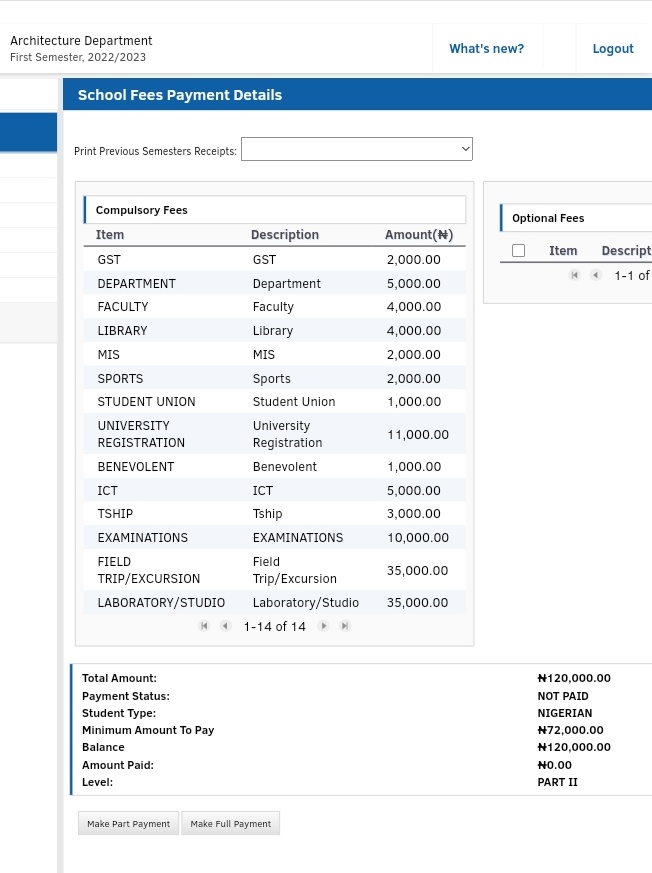Screen dimensions: 652x873
Task: Select the STUDENT UNION fee row
Action: (x=274, y=402)
